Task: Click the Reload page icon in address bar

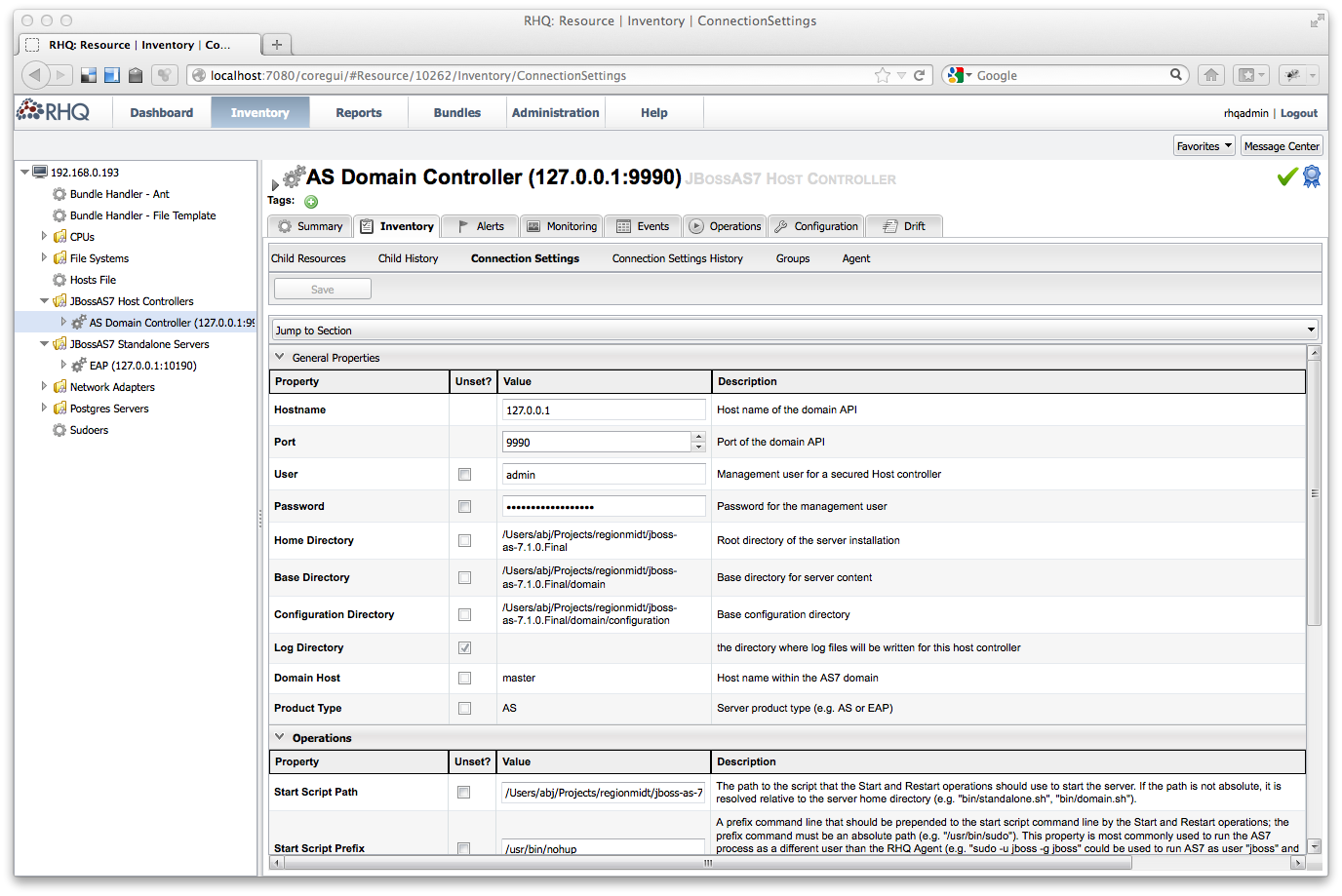Action: pyautogui.click(x=919, y=75)
